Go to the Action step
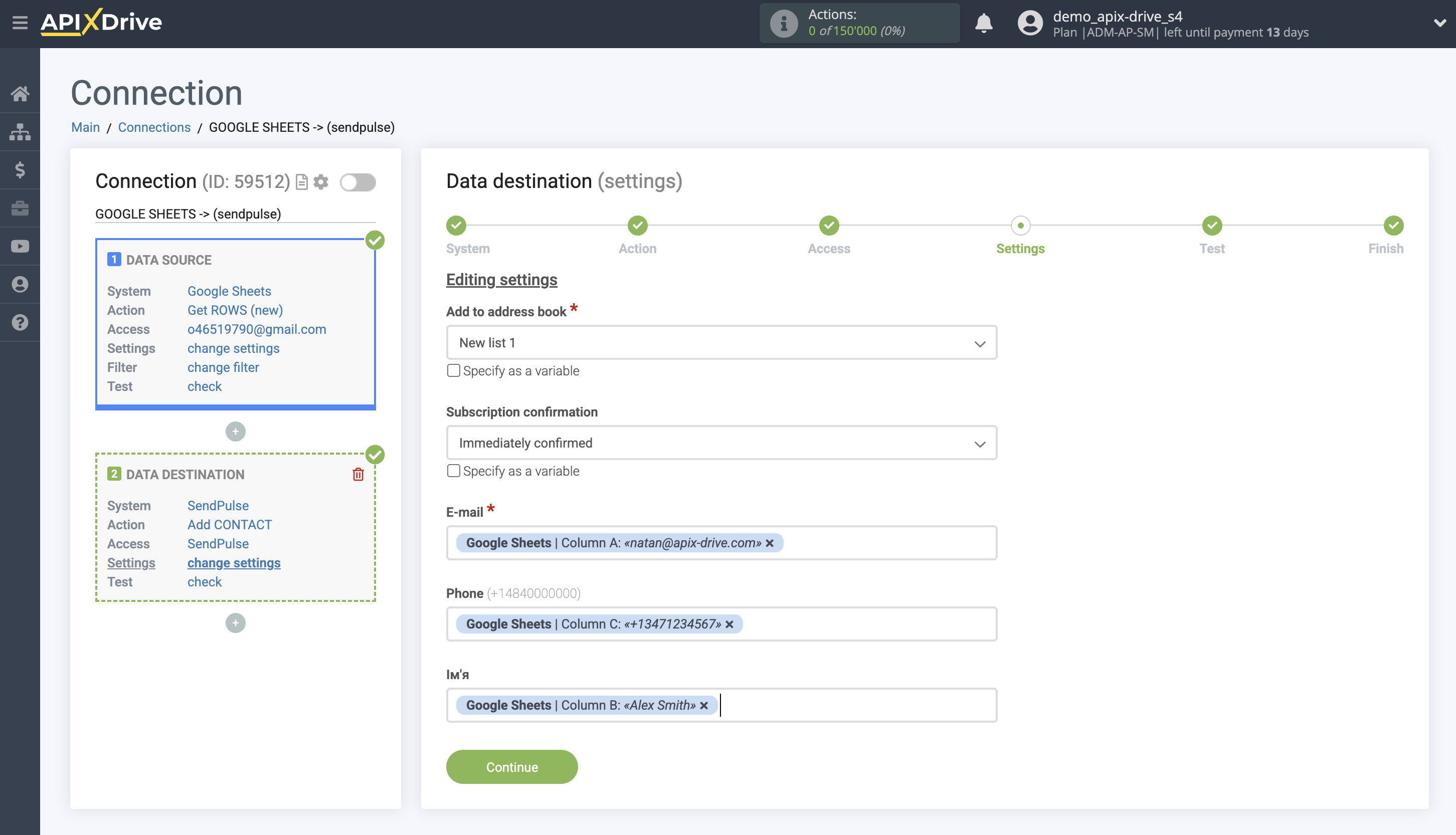1456x835 pixels. pos(637,226)
